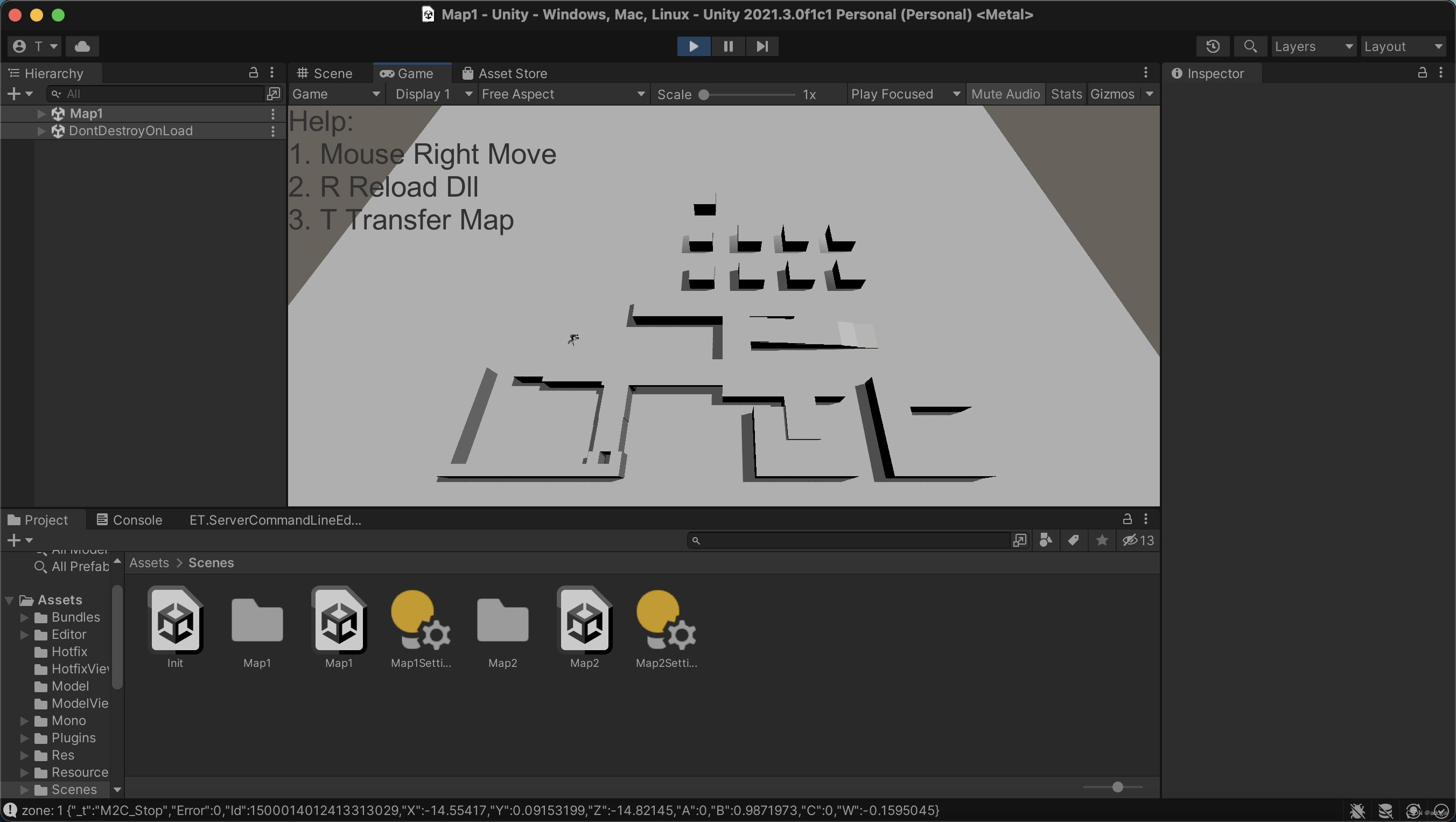Expand the Map1 object in Hierarchy
This screenshot has width=1456, height=822.
40,113
